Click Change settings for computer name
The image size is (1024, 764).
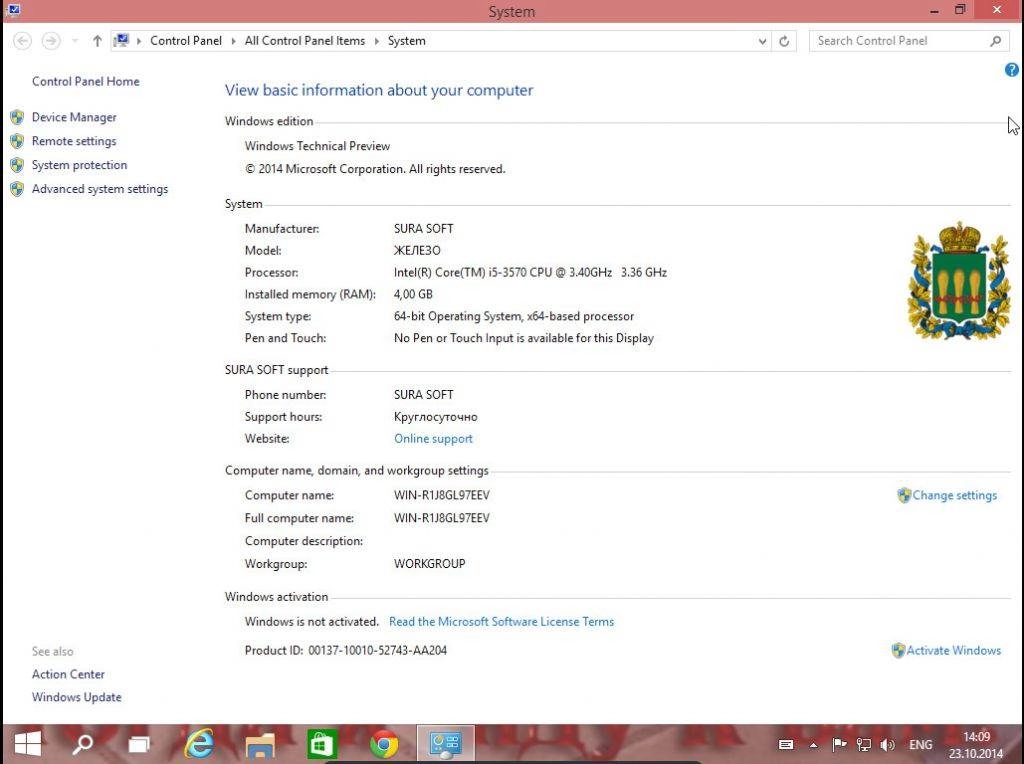[x=954, y=496]
